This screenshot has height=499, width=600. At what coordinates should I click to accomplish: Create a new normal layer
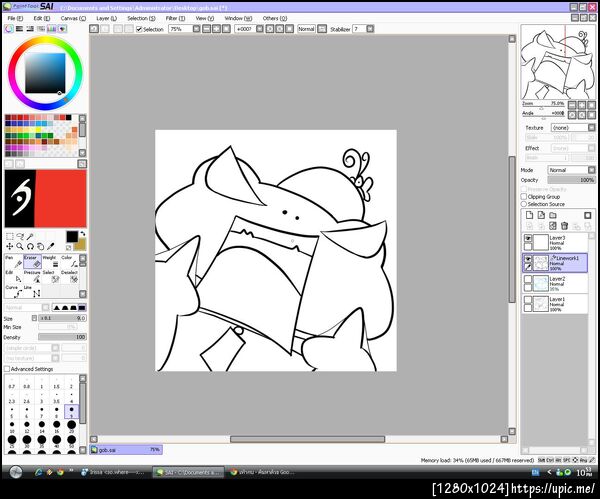[x=530, y=215]
